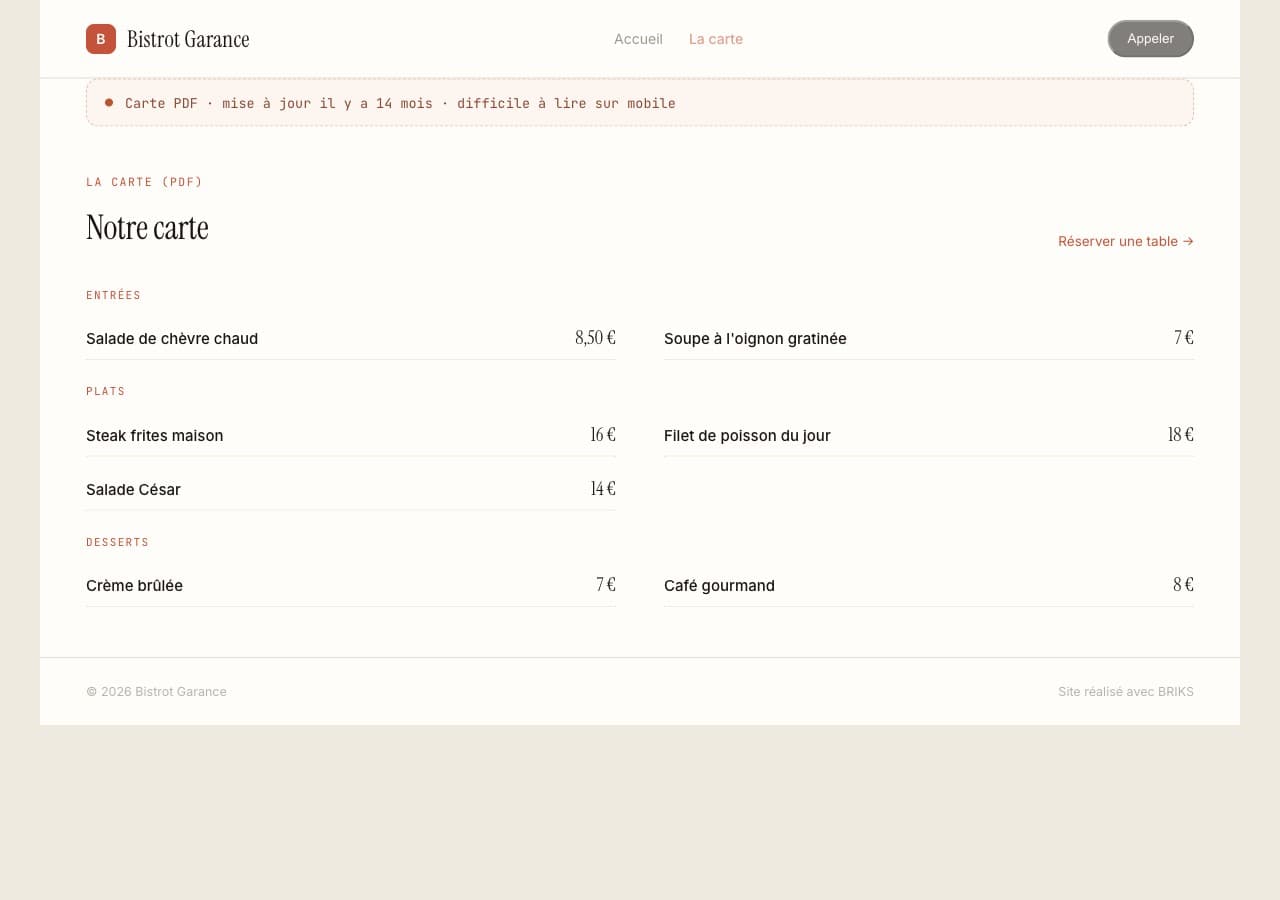Click Site réalisé avec BRIKS footer text
The height and width of the screenshot is (900, 1280).
(x=1126, y=692)
